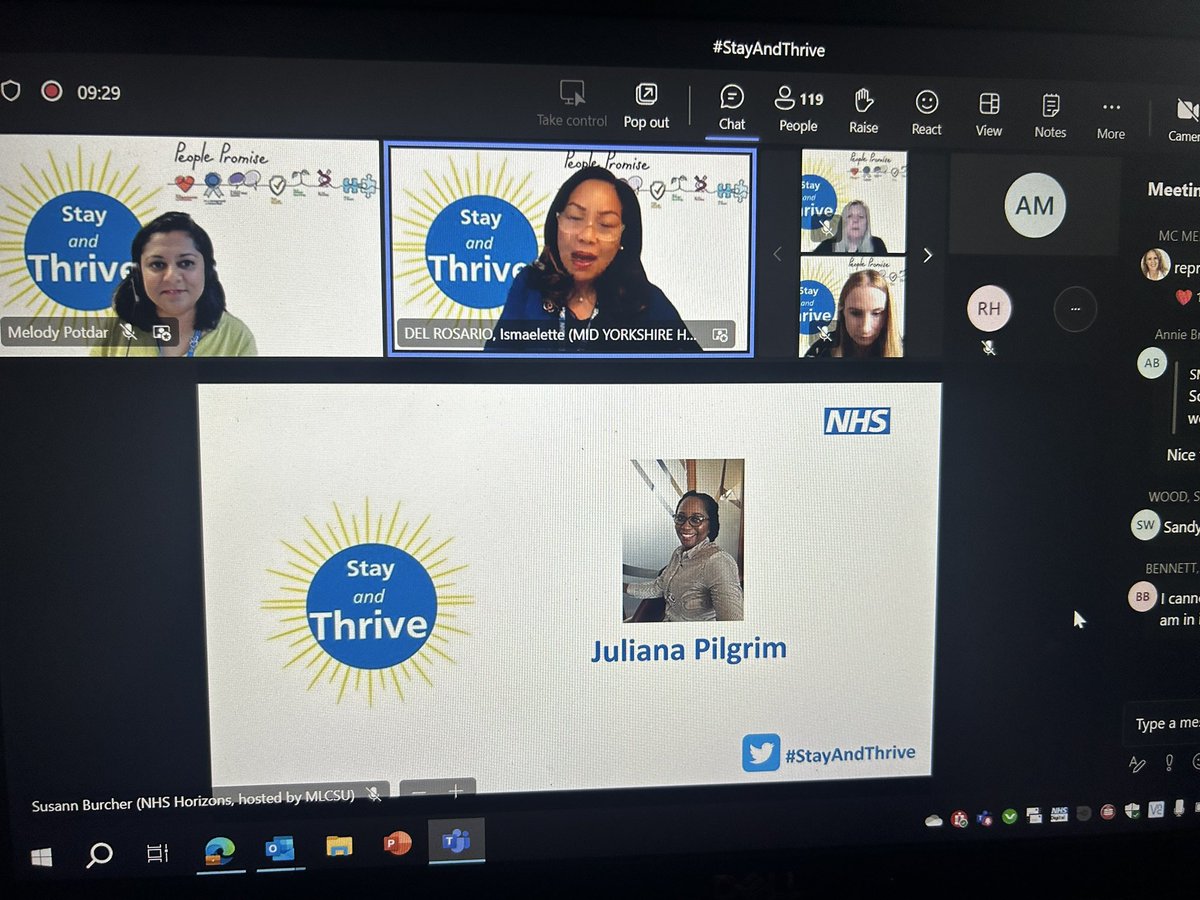Click the microphone icon in system tray

click(x=1180, y=807)
